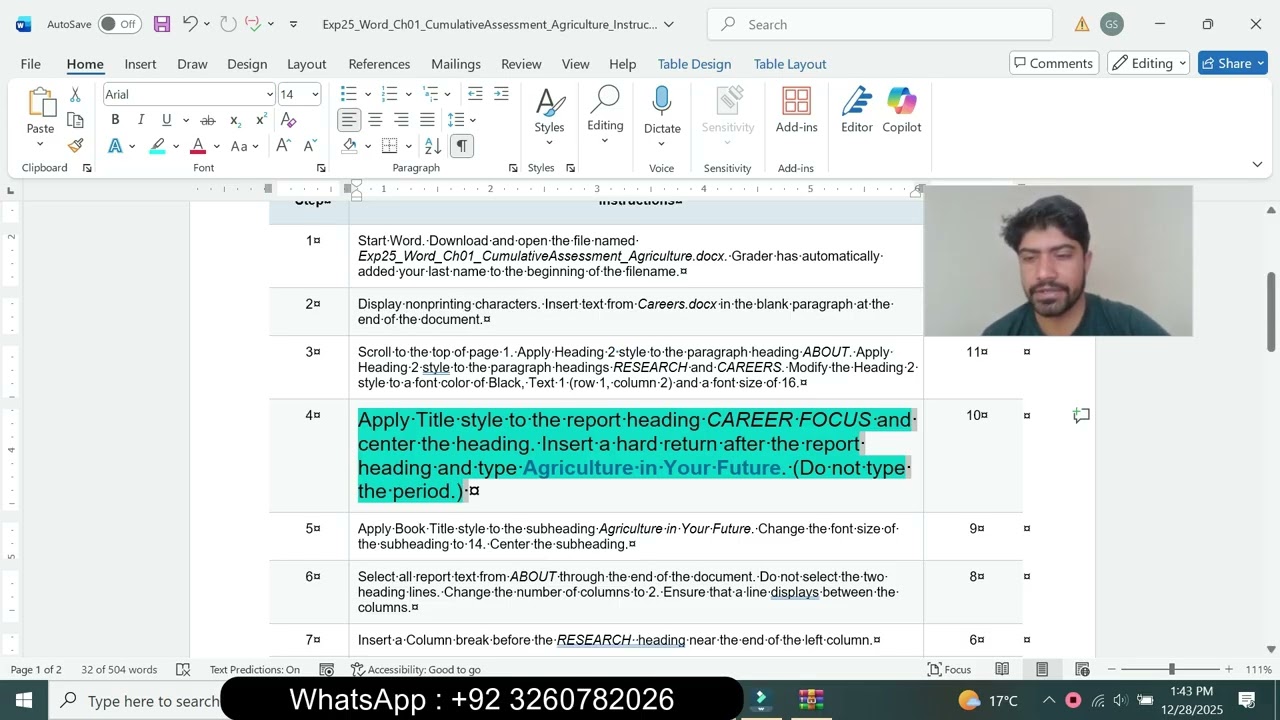Open the font name dropdown
1280x720 pixels.
(270, 94)
